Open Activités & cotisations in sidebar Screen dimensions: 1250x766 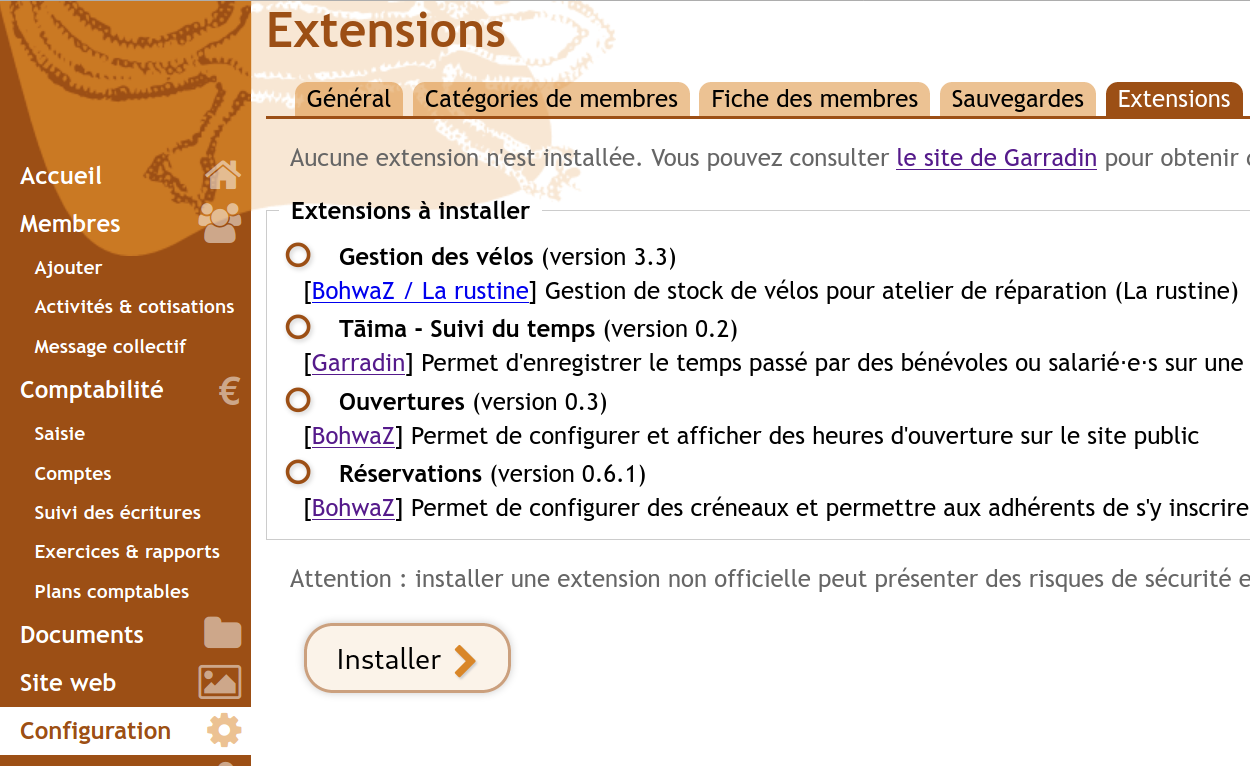pos(134,307)
